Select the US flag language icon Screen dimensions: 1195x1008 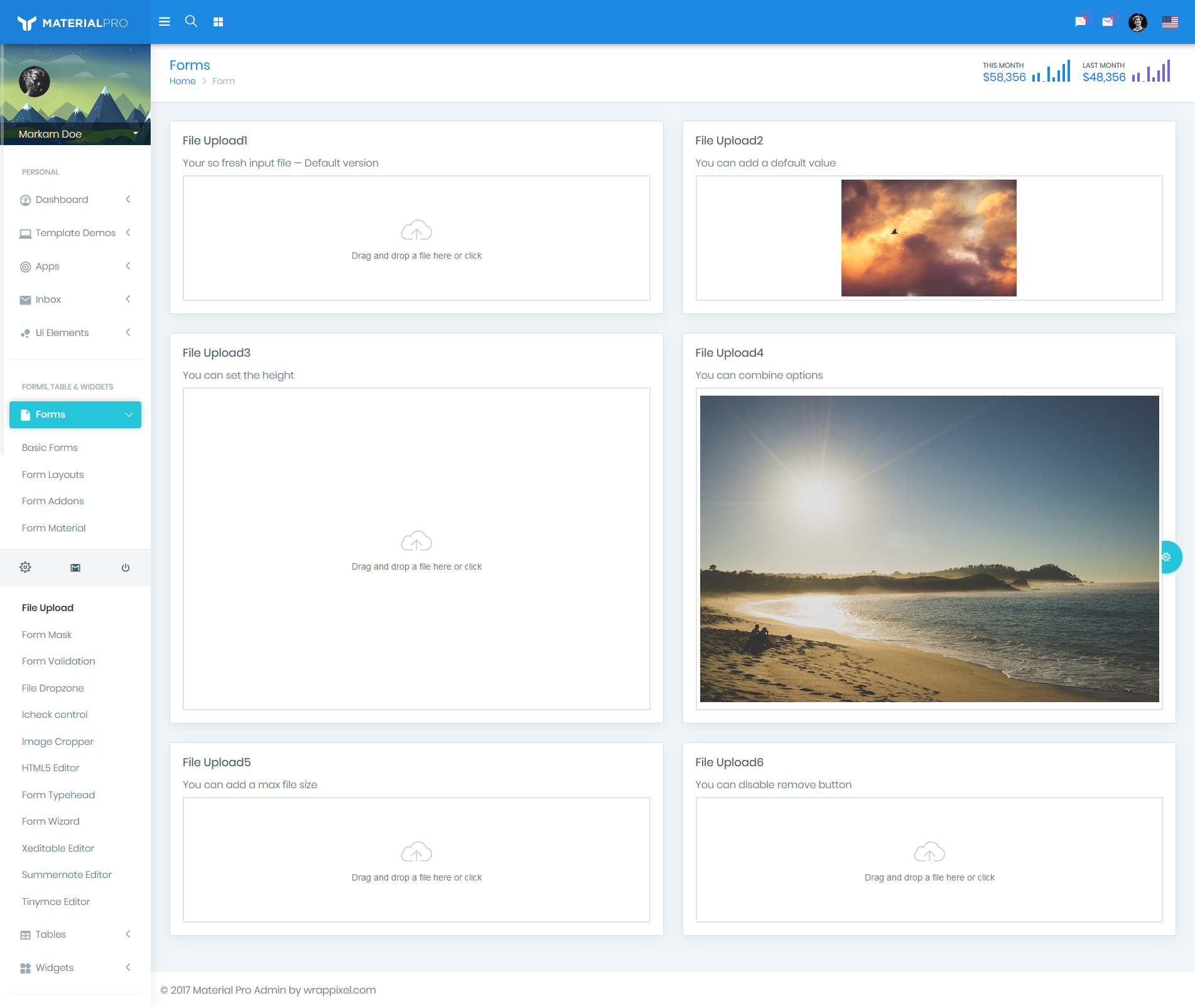(x=1170, y=23)
